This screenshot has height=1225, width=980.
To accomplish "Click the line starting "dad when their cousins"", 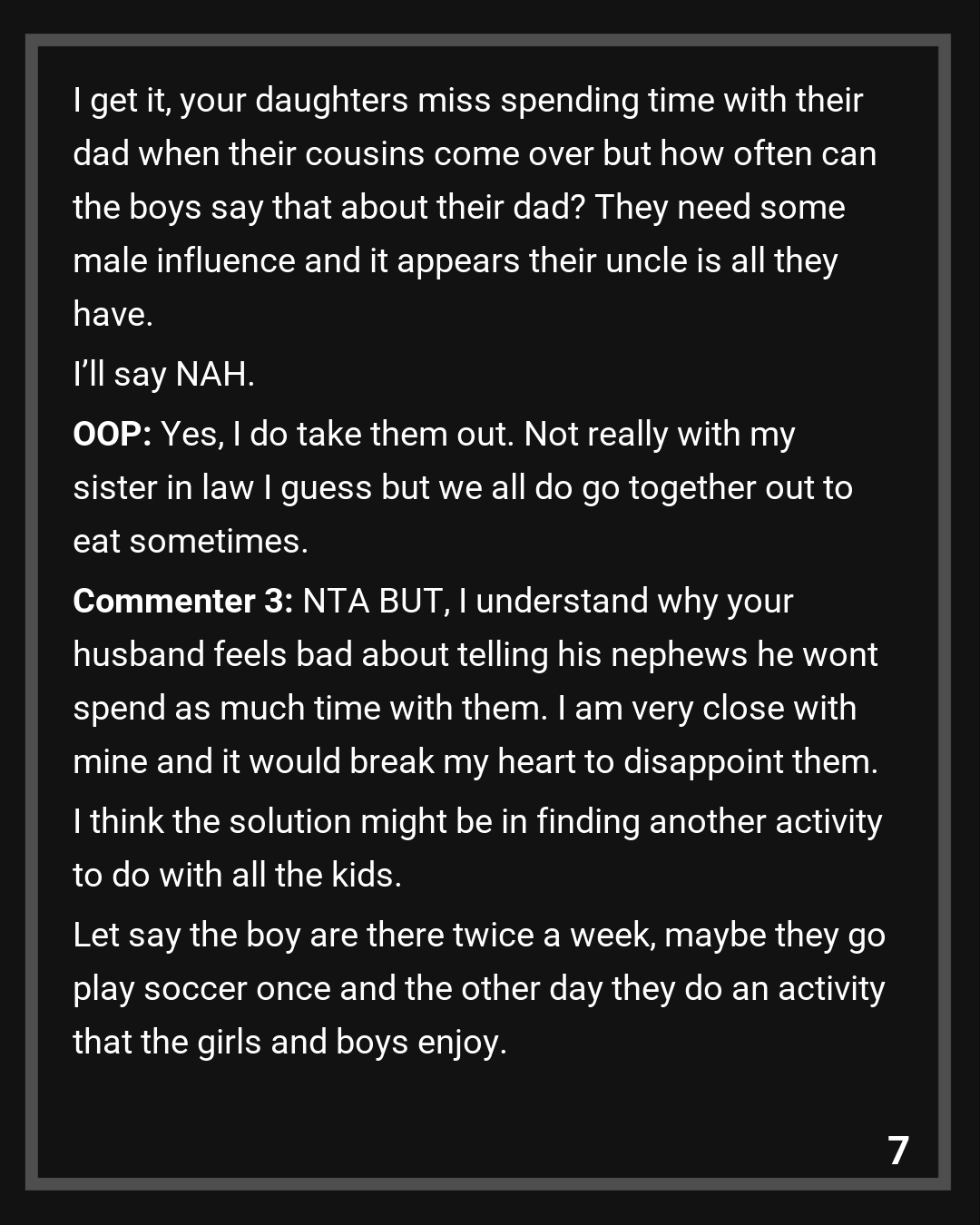I will point(474,154).
